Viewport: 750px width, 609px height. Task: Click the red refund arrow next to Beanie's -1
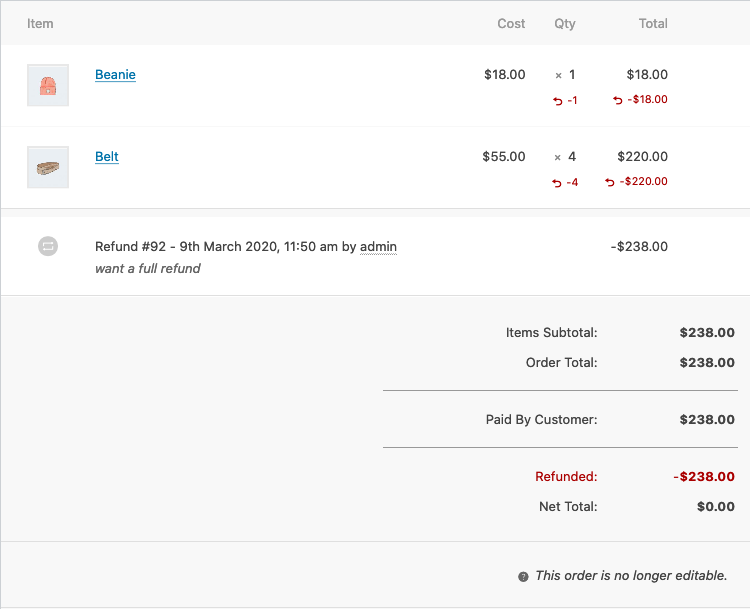558,101
